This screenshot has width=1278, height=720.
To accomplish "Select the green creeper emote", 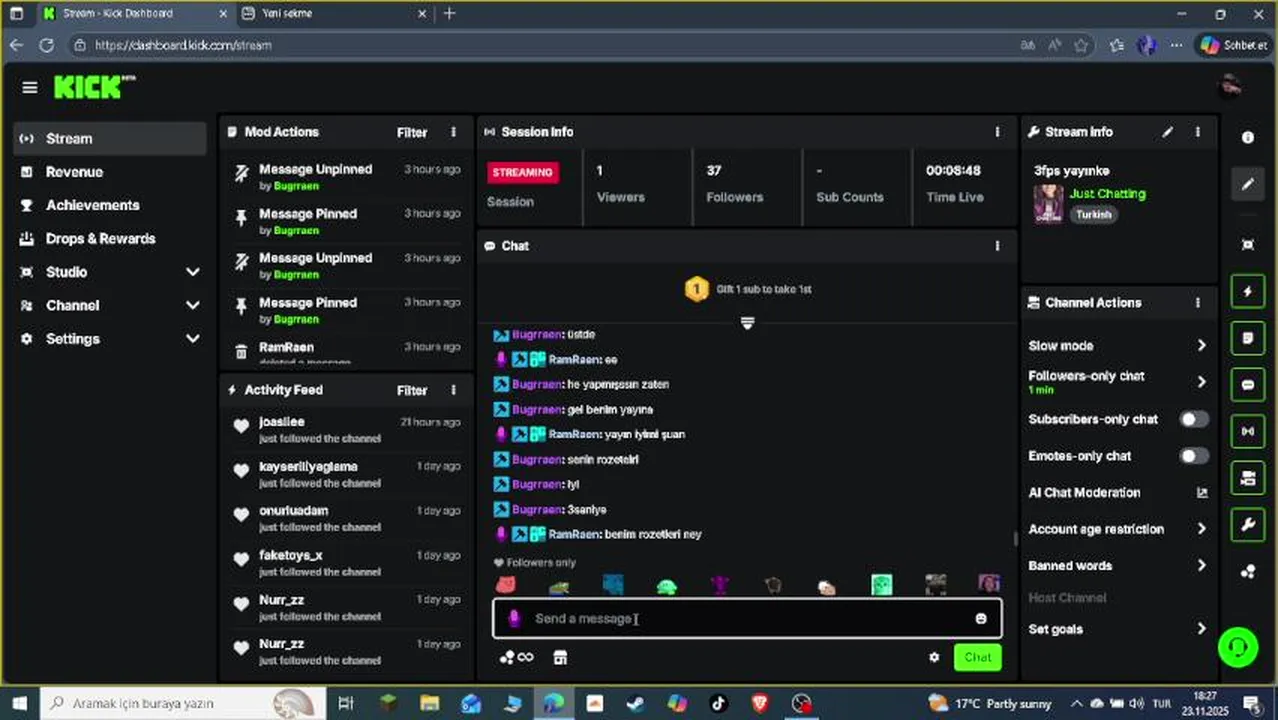I will [881, 585].
